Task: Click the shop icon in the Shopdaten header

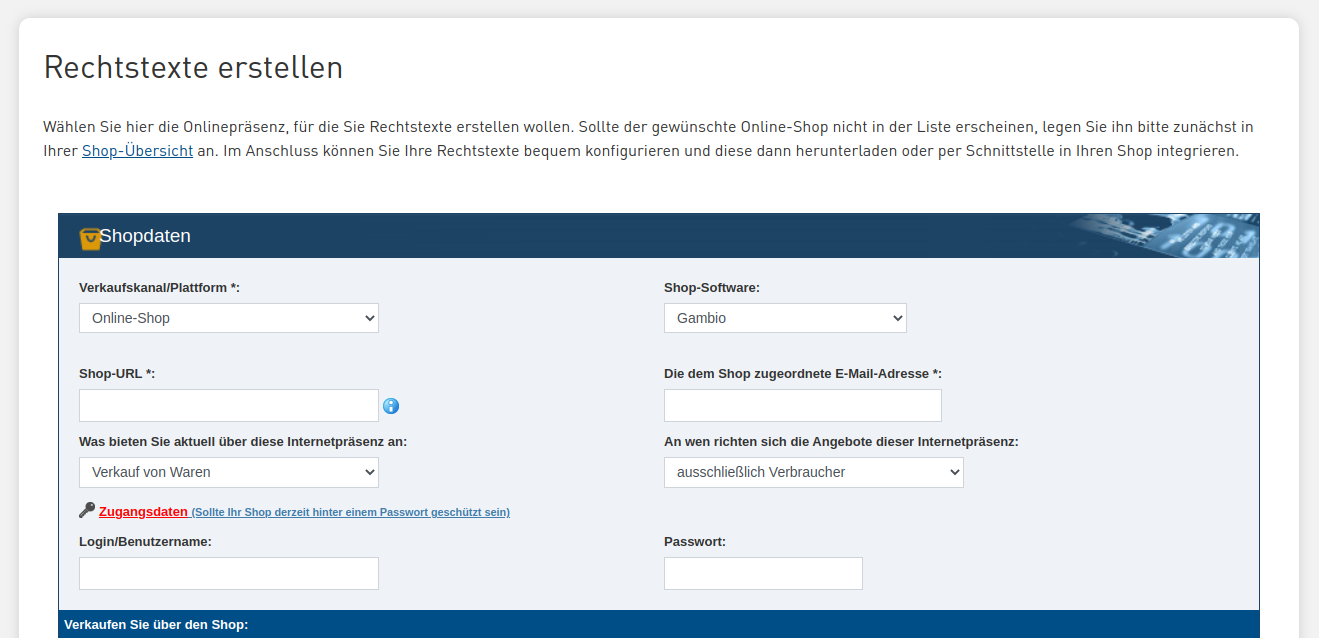Action: [88, 236]
